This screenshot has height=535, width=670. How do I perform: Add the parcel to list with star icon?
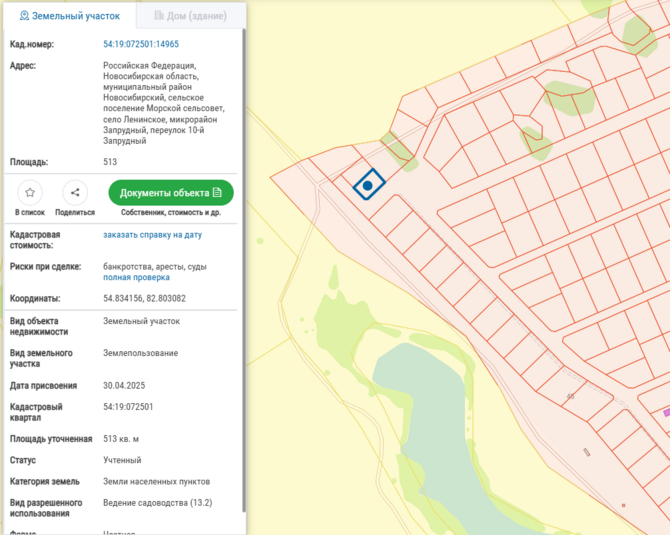pos(30,193)
